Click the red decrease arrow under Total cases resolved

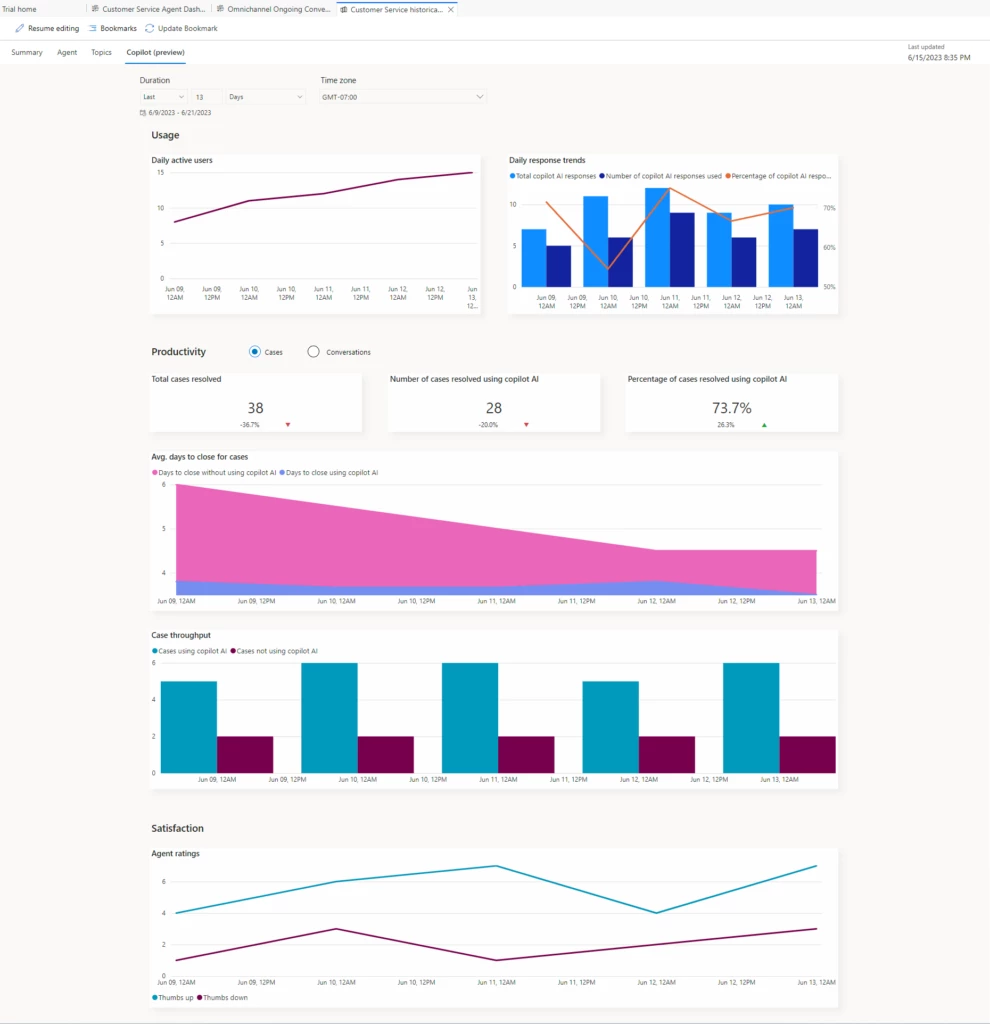tap(287, 424)
